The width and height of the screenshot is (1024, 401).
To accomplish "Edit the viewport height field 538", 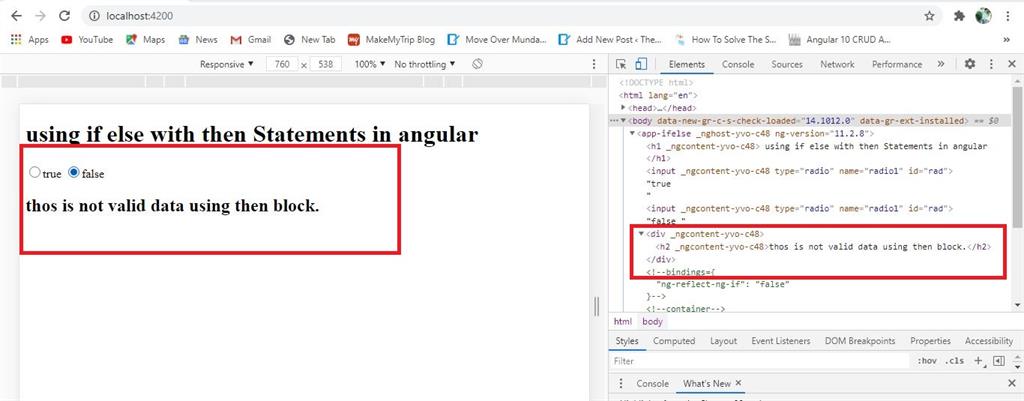I will [x=326, y=64].
